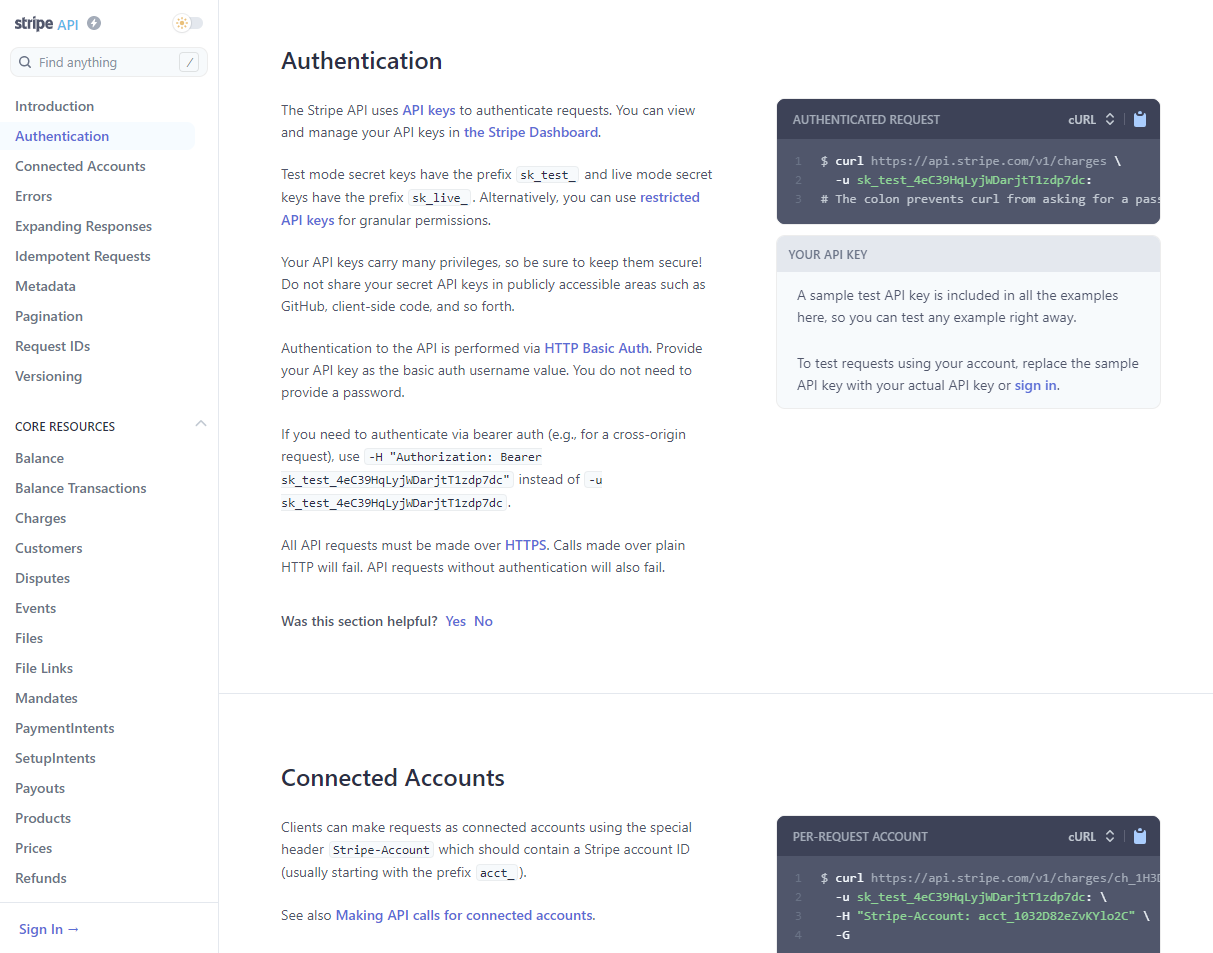This screenshot has width=1213, height=953.
Task: Click the lightning bolt badge beside API
Action: pos(93,22)
